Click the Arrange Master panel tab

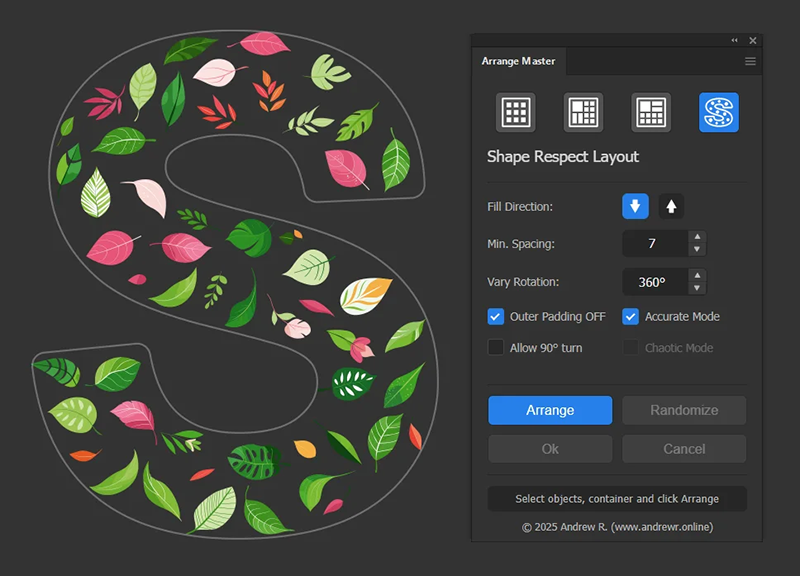click(x=519, y=62)
